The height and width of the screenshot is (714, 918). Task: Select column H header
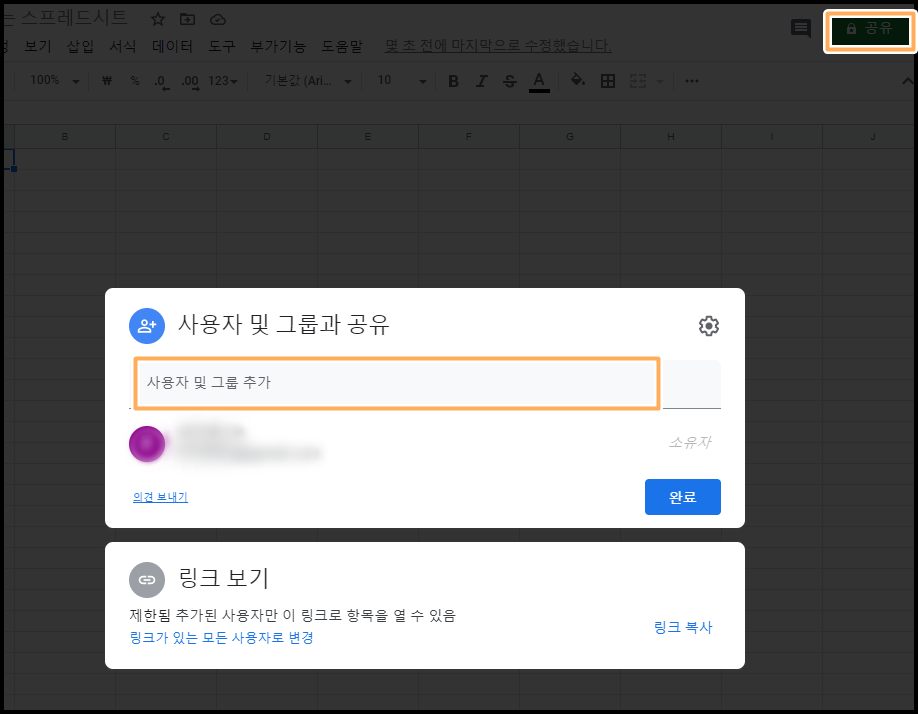click(671, 136)
